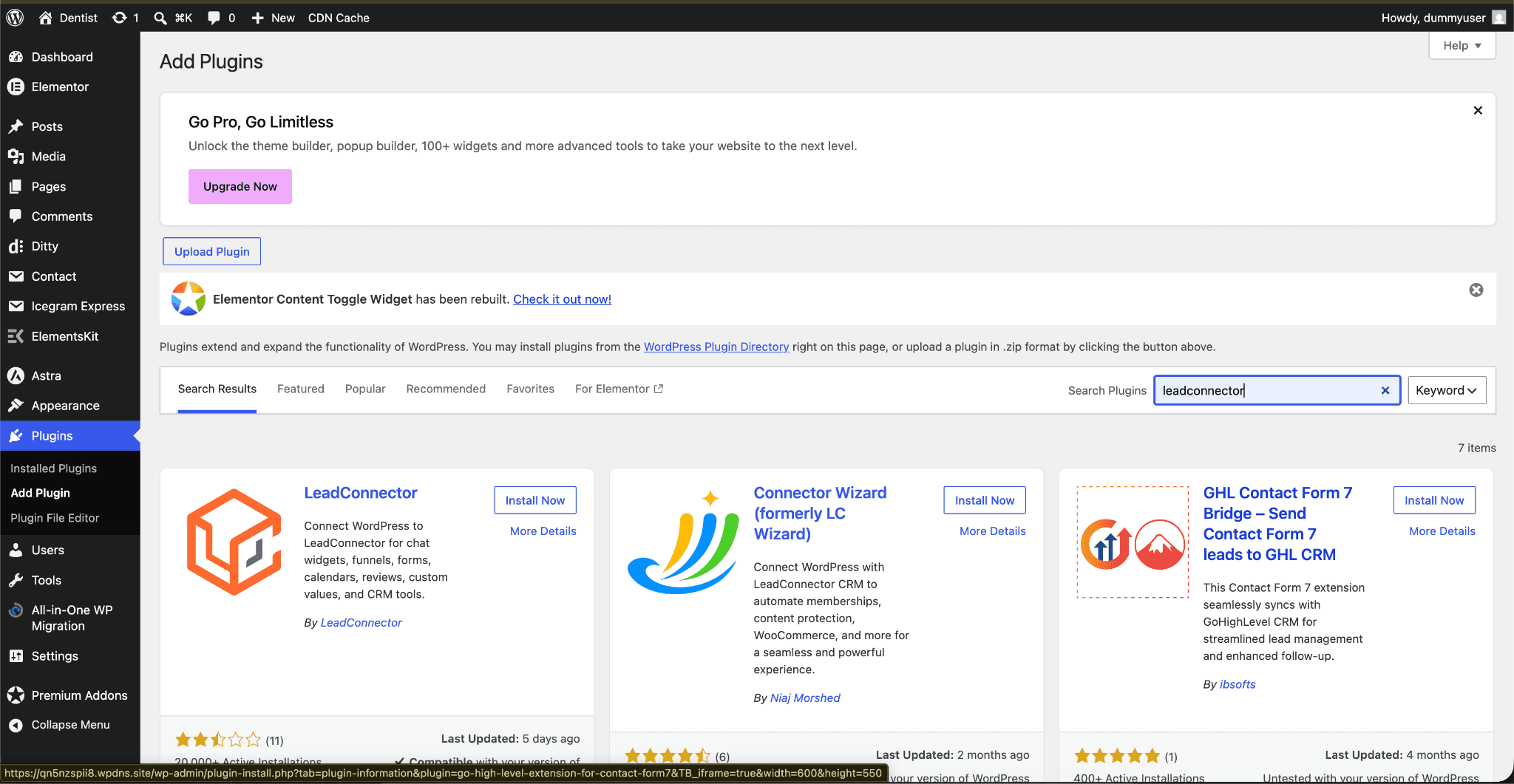Click the Connector Wizard logo thumbnail
The image size is (1514, 784).
click(x=684, y=542)
